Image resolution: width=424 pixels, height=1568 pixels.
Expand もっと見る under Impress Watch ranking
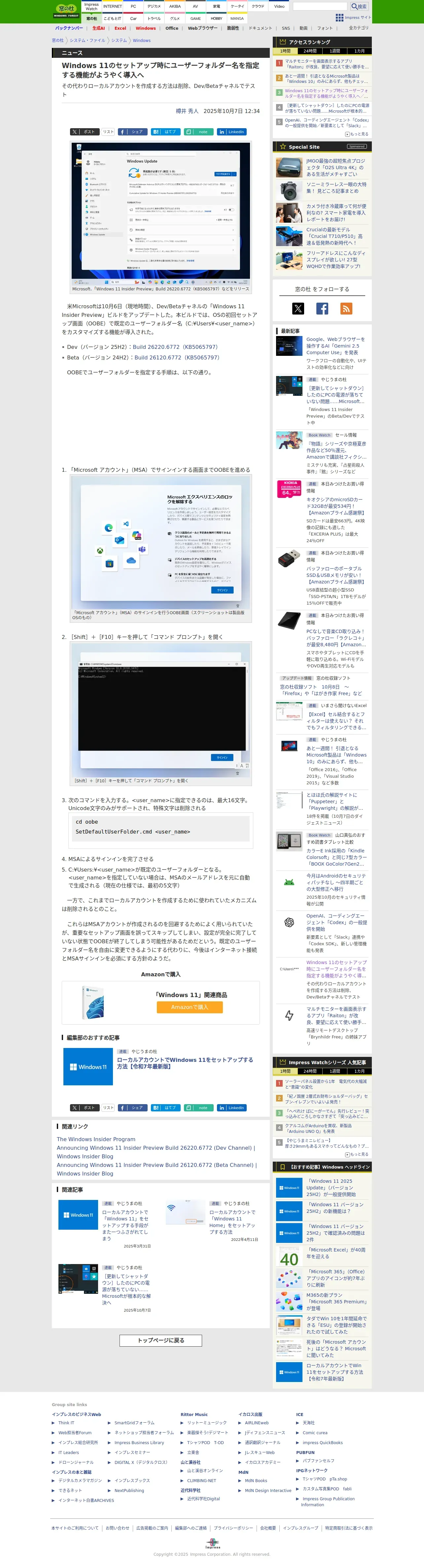[x=357, y=1154]
